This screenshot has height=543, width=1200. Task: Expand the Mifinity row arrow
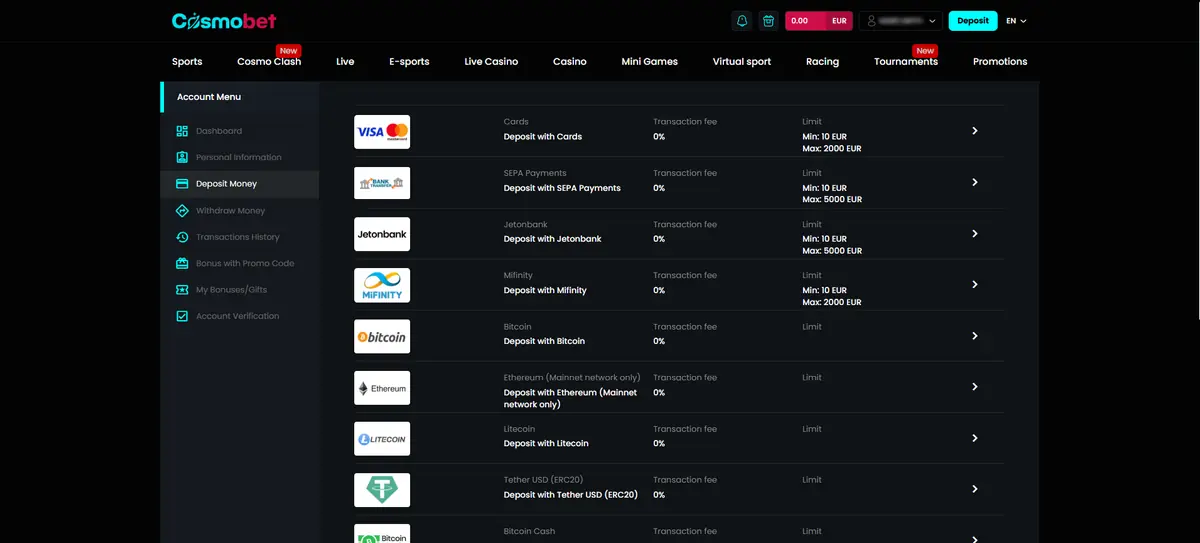[975, 284]
